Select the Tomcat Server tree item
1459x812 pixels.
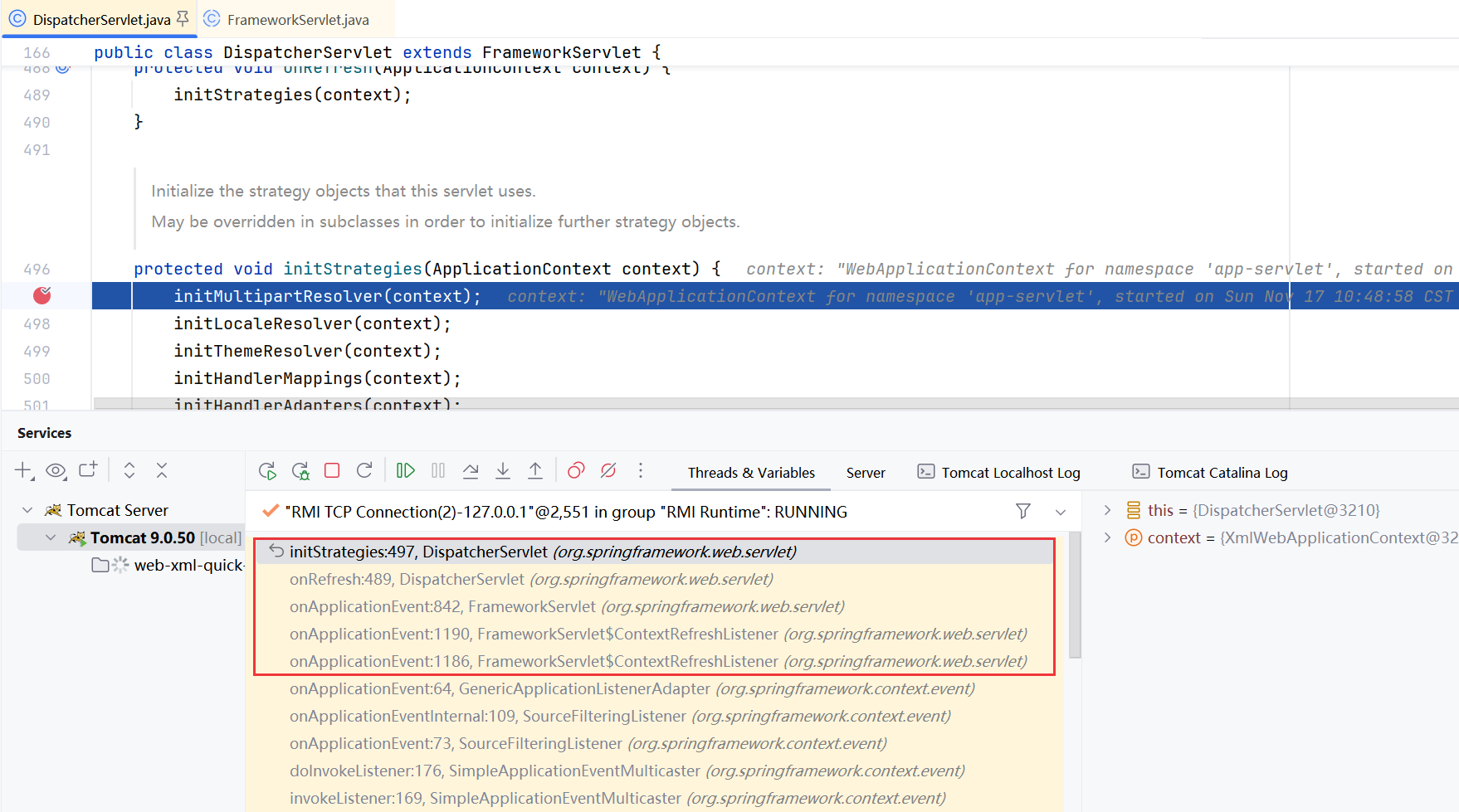pyautogui.click(x=118, y=510)
